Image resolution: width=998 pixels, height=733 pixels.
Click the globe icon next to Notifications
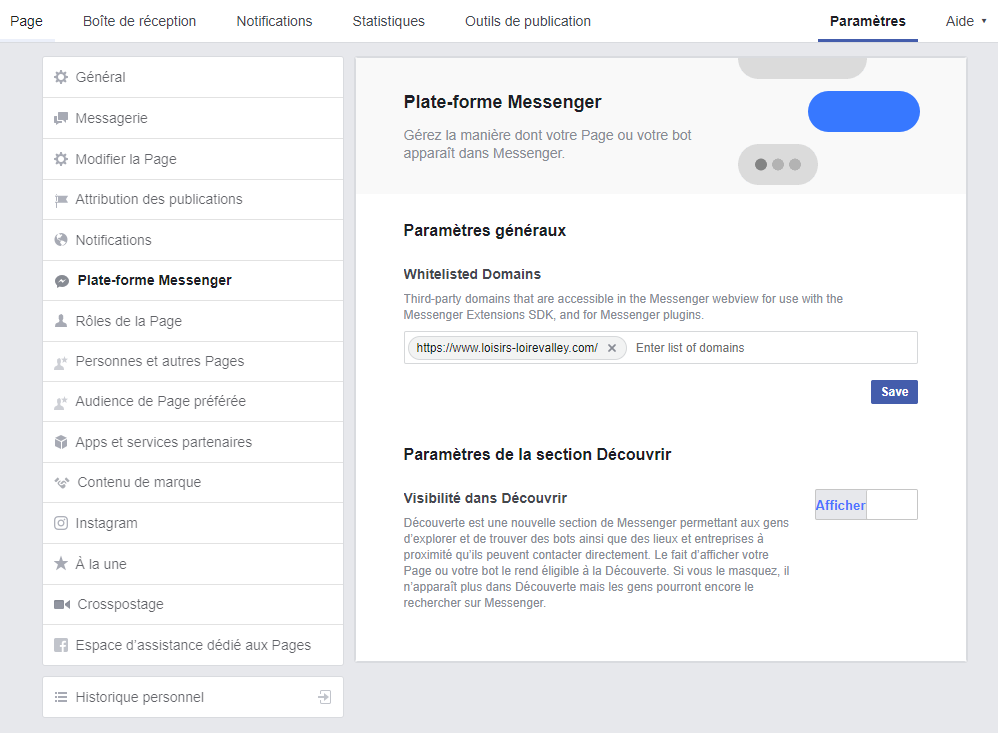click(61, 240)
